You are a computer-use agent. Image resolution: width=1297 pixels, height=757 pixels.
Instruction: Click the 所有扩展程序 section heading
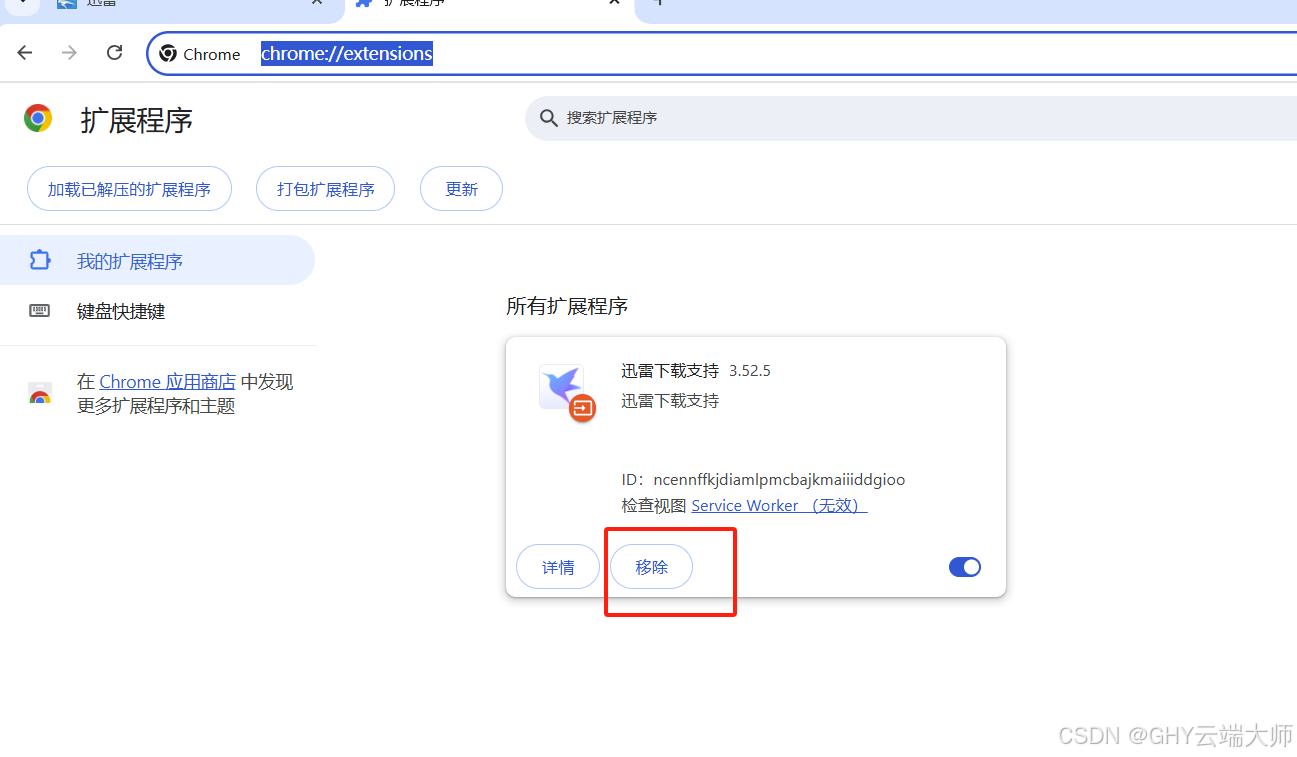coord(567,306)
